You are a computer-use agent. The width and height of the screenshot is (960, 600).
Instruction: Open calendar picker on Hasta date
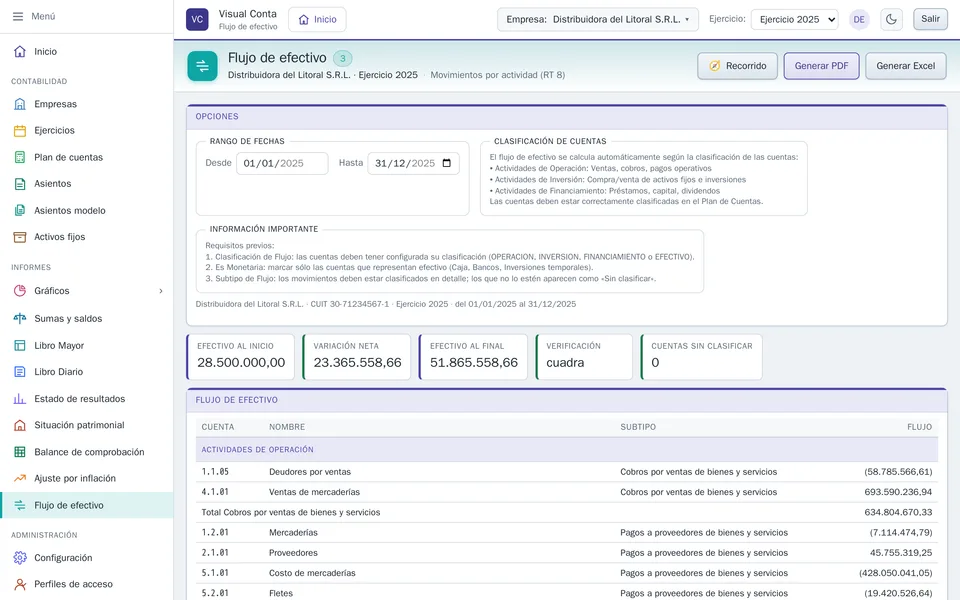(446, 163)
